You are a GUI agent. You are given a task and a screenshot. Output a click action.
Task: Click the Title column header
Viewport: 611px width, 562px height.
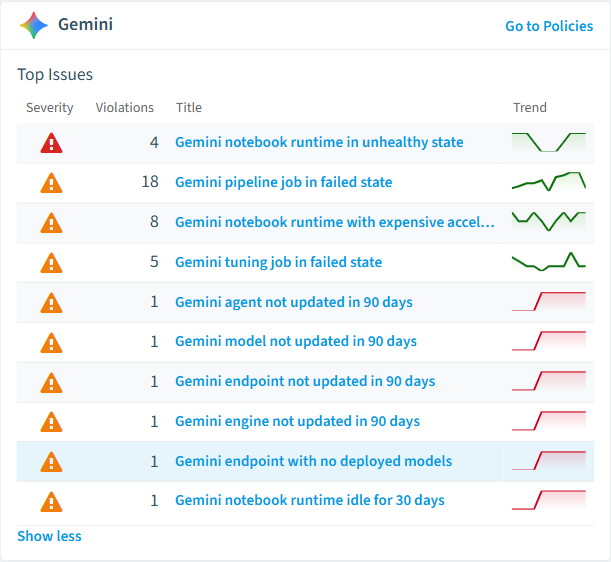(x=189, y=108)
